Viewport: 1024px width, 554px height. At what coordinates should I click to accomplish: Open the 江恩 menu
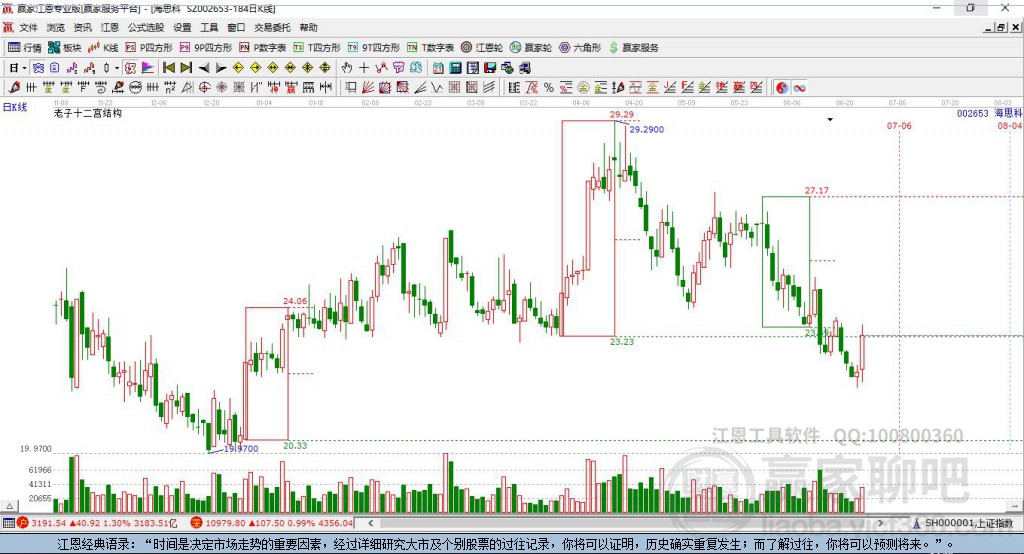coord(110,27)
